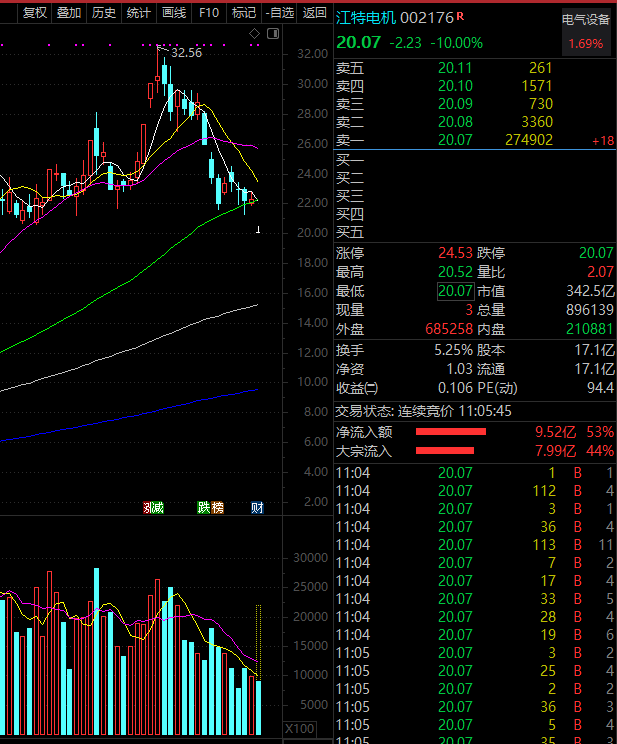This screenshot has height=744, width=617.
Task: Click the 涨 marker icon on chart
Action: point(148,508)
